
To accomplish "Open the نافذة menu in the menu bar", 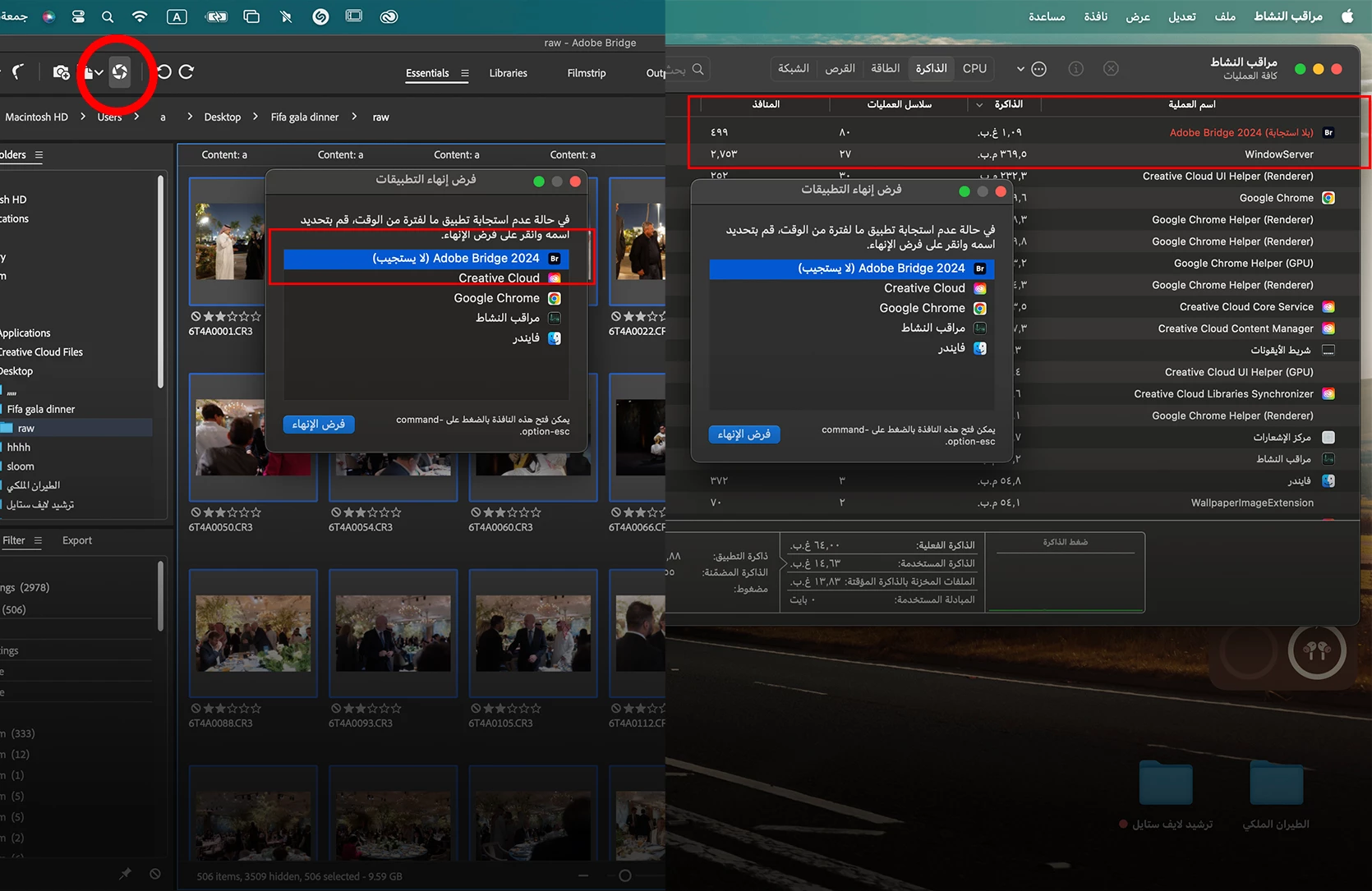I will [1095, 16].
